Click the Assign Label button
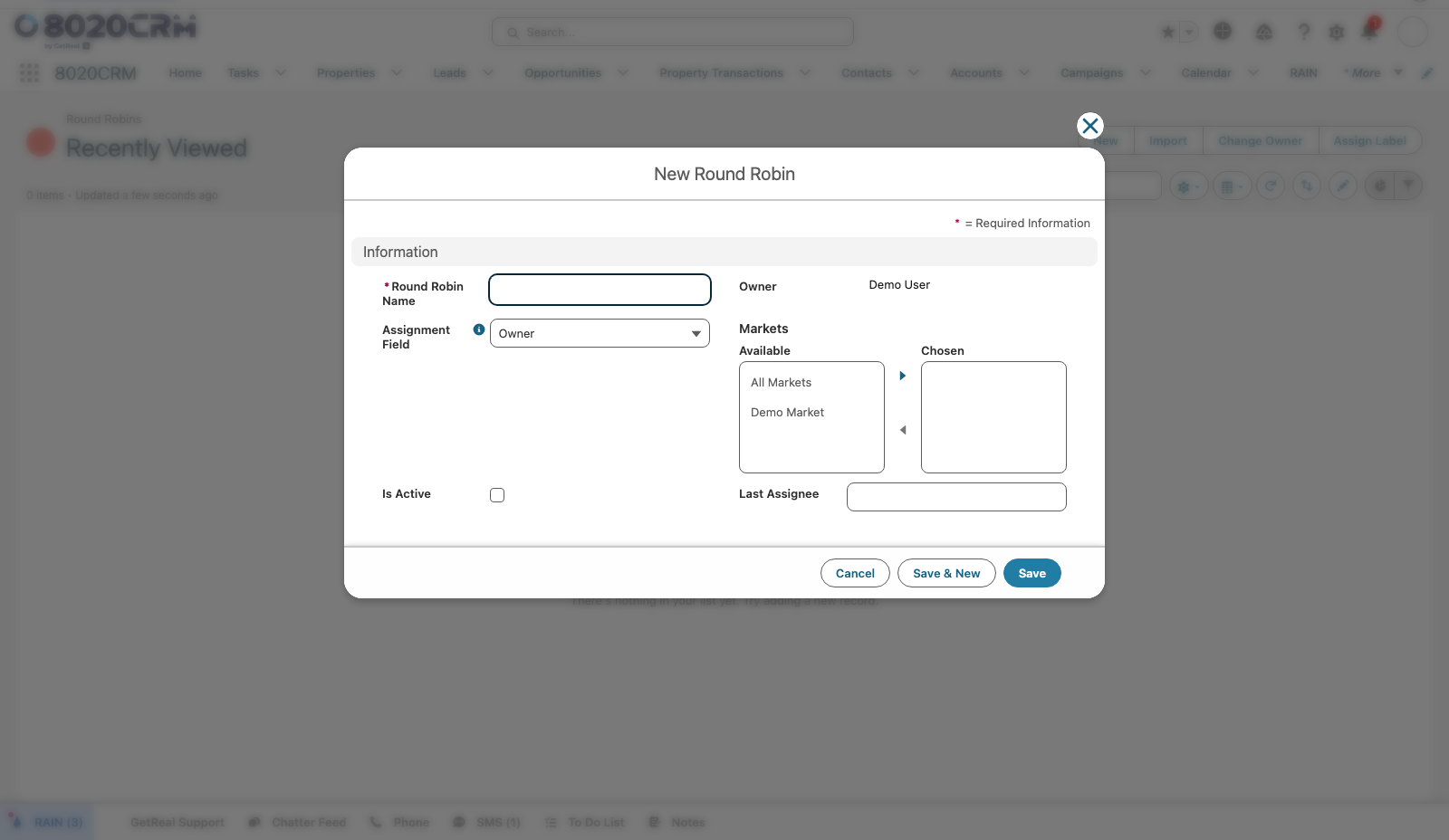Image resolution: width=1449 pixels, height=840 pixels. pyautogui.click(x=1370, y=140)
